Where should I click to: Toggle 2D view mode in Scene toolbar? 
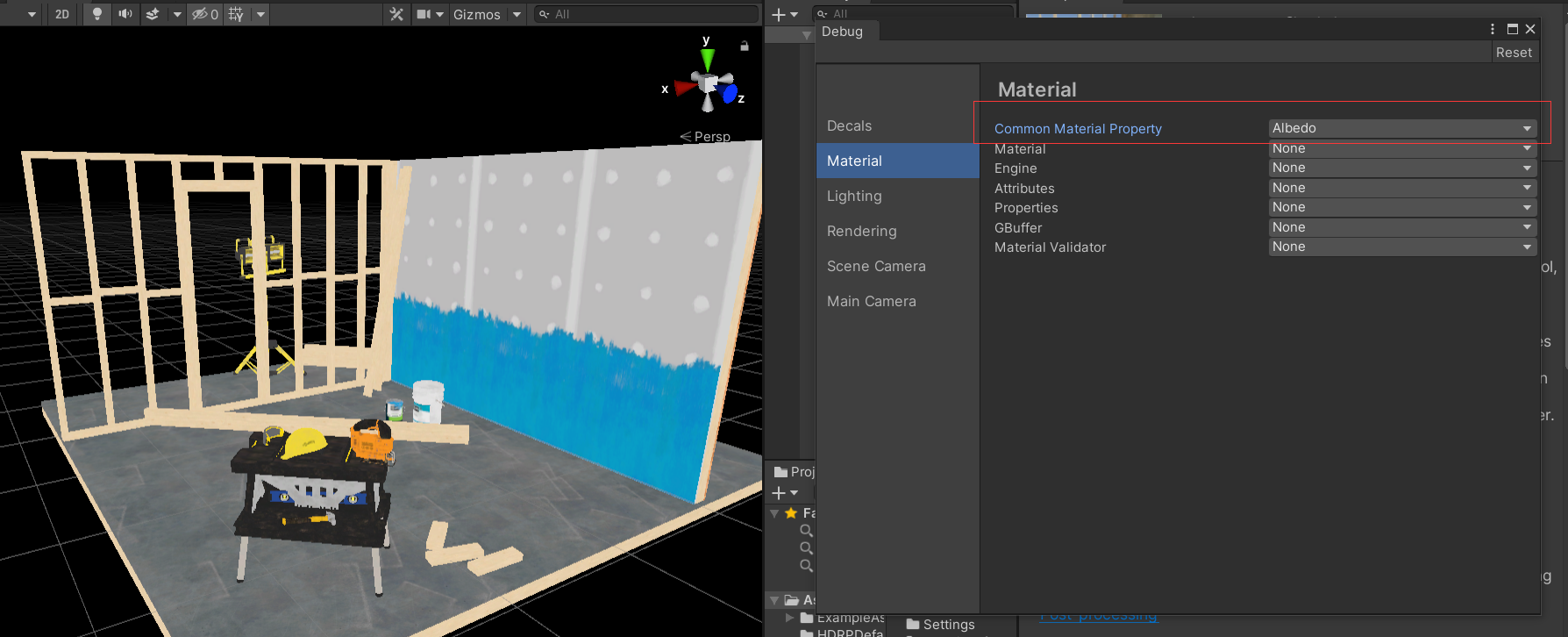tap(62, 14)
